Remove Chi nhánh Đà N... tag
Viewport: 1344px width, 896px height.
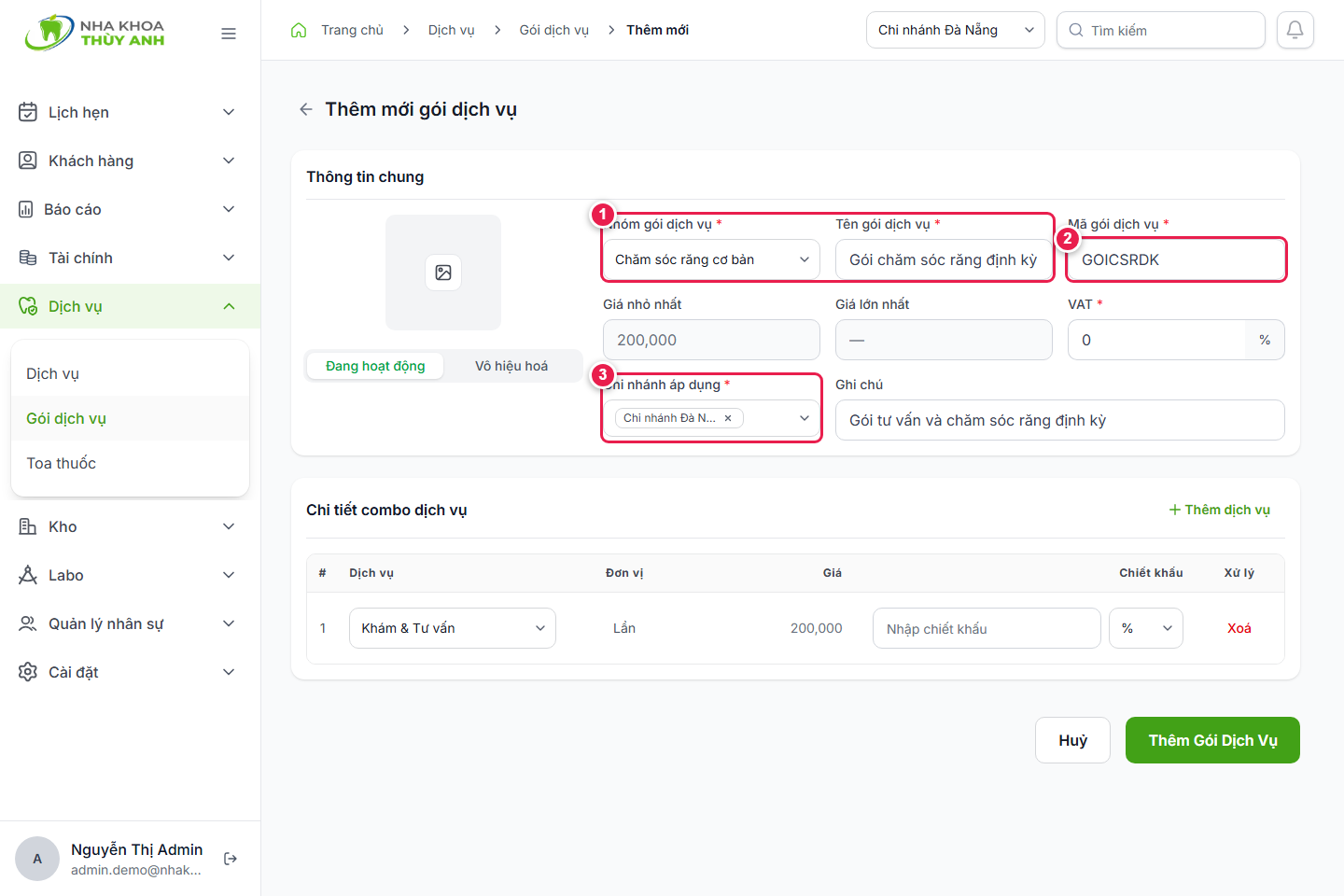728,418
